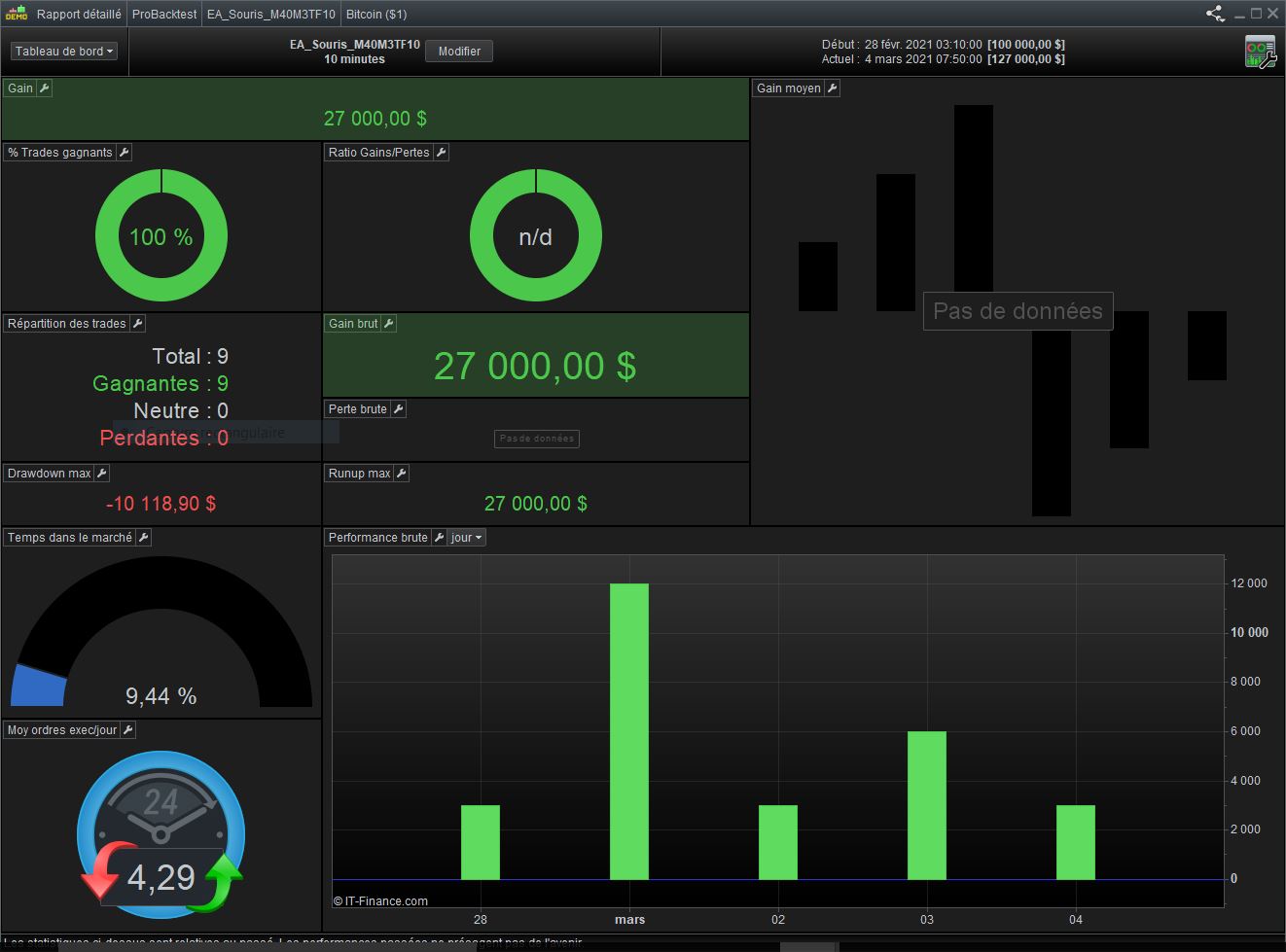This screenshot has width=1286, height=952.
Task: Open the report settings icon at top right
Action: coord(1260,52)
